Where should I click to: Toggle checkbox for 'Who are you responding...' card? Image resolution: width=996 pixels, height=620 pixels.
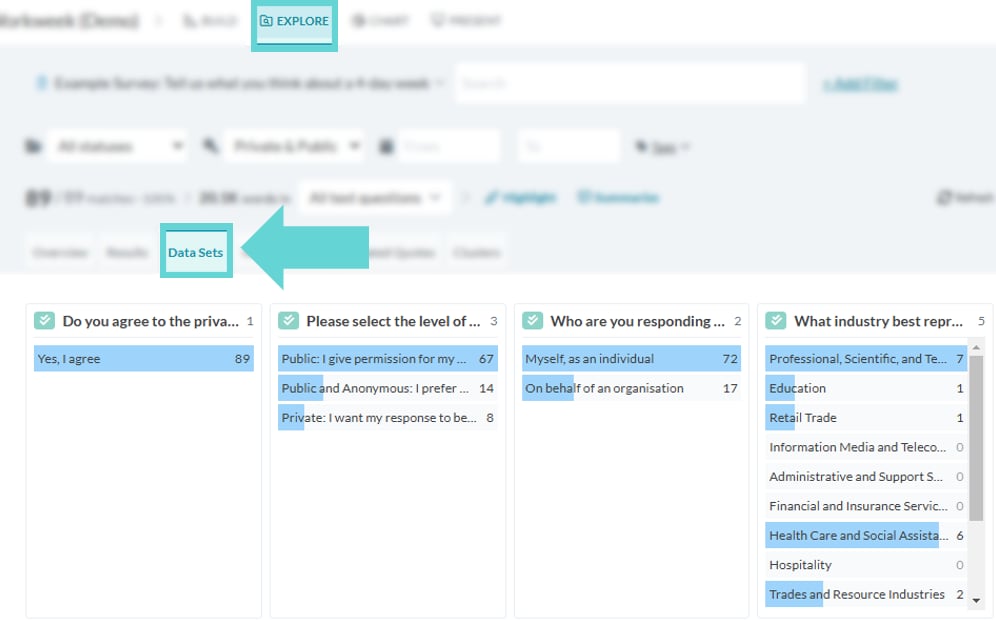532,320
